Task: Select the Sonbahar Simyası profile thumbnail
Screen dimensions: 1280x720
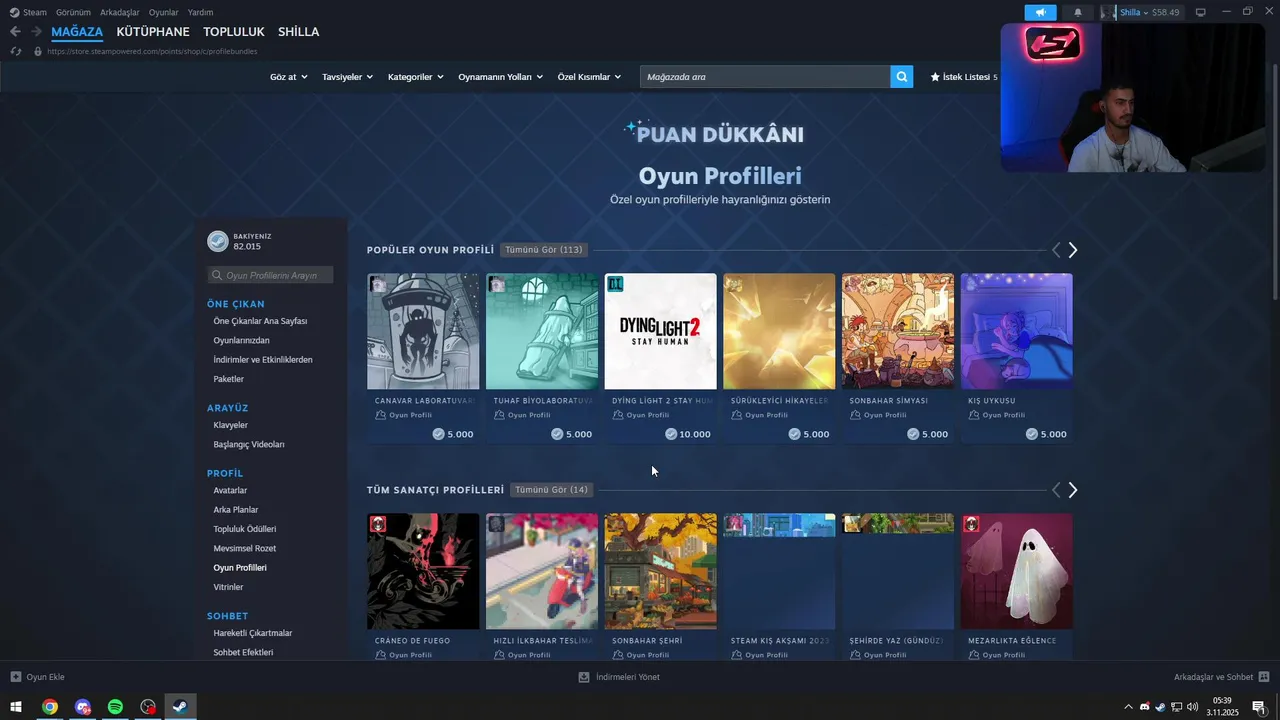Action: pyautogui.click(x=898, y=332)
